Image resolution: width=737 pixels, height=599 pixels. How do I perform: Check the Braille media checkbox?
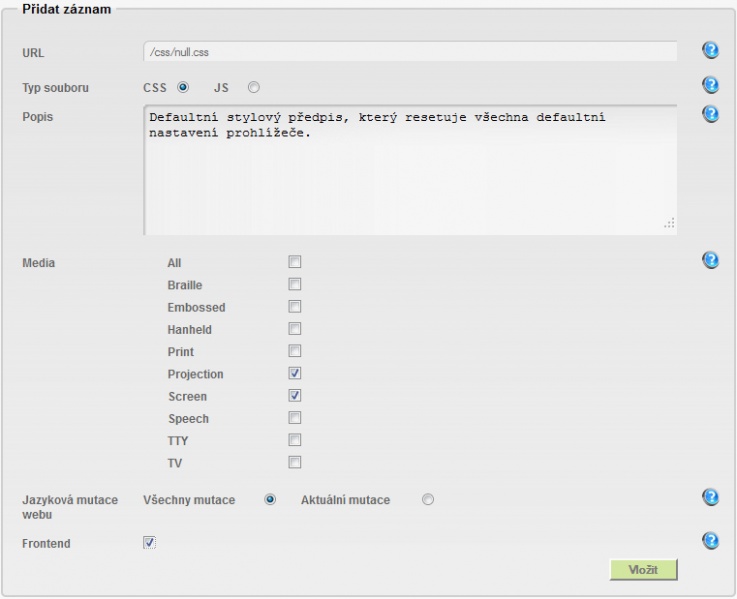(x=295, y=284)
